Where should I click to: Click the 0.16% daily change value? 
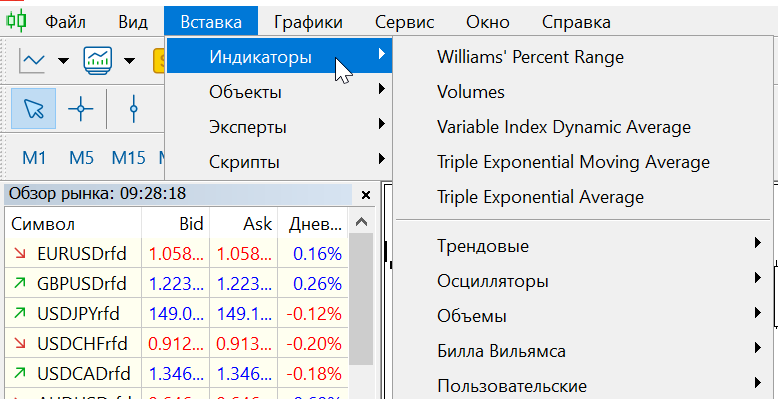click(318, 254)
